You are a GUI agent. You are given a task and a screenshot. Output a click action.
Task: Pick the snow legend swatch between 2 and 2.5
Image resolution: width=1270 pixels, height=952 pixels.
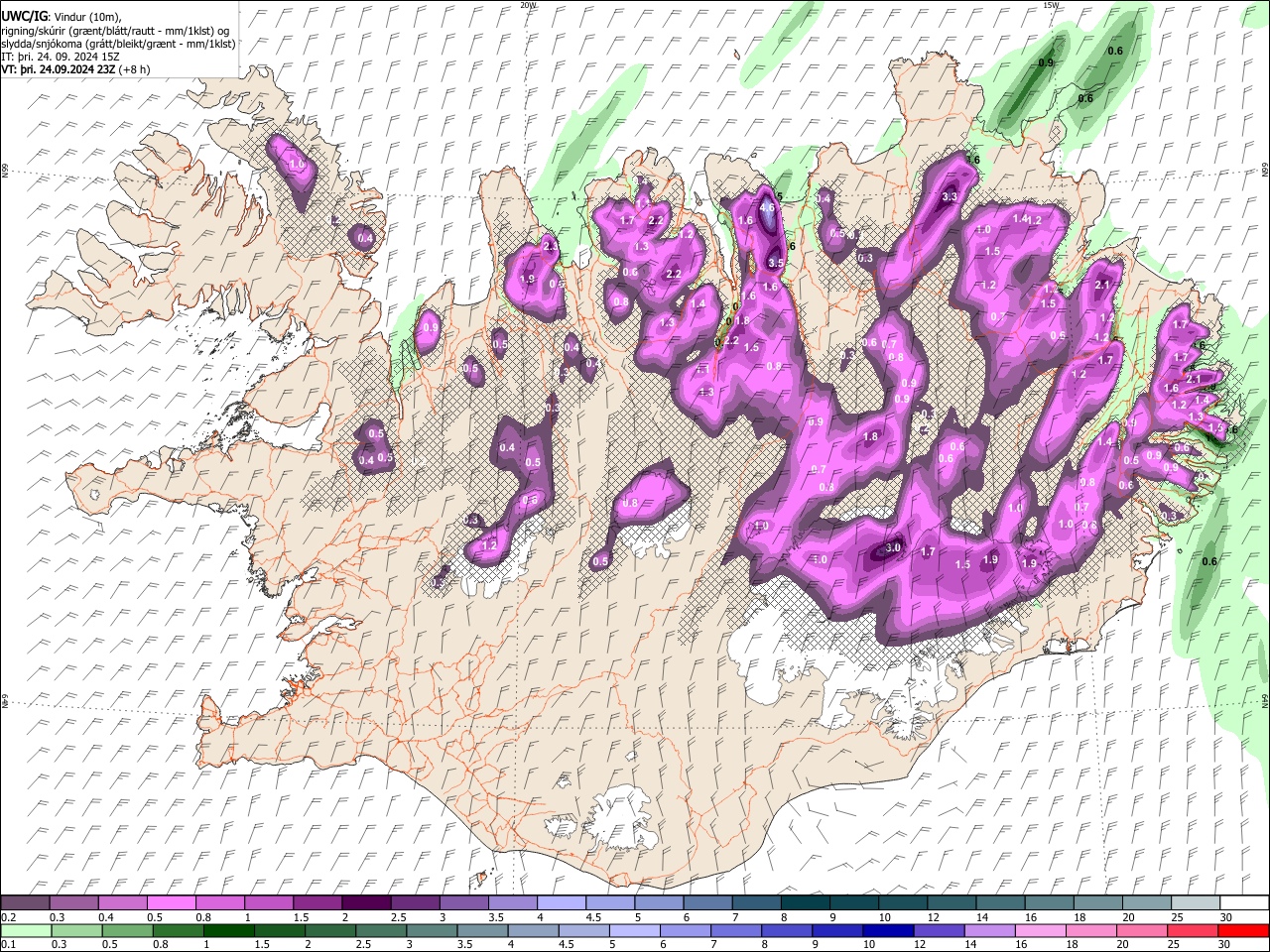click(367, 902)
